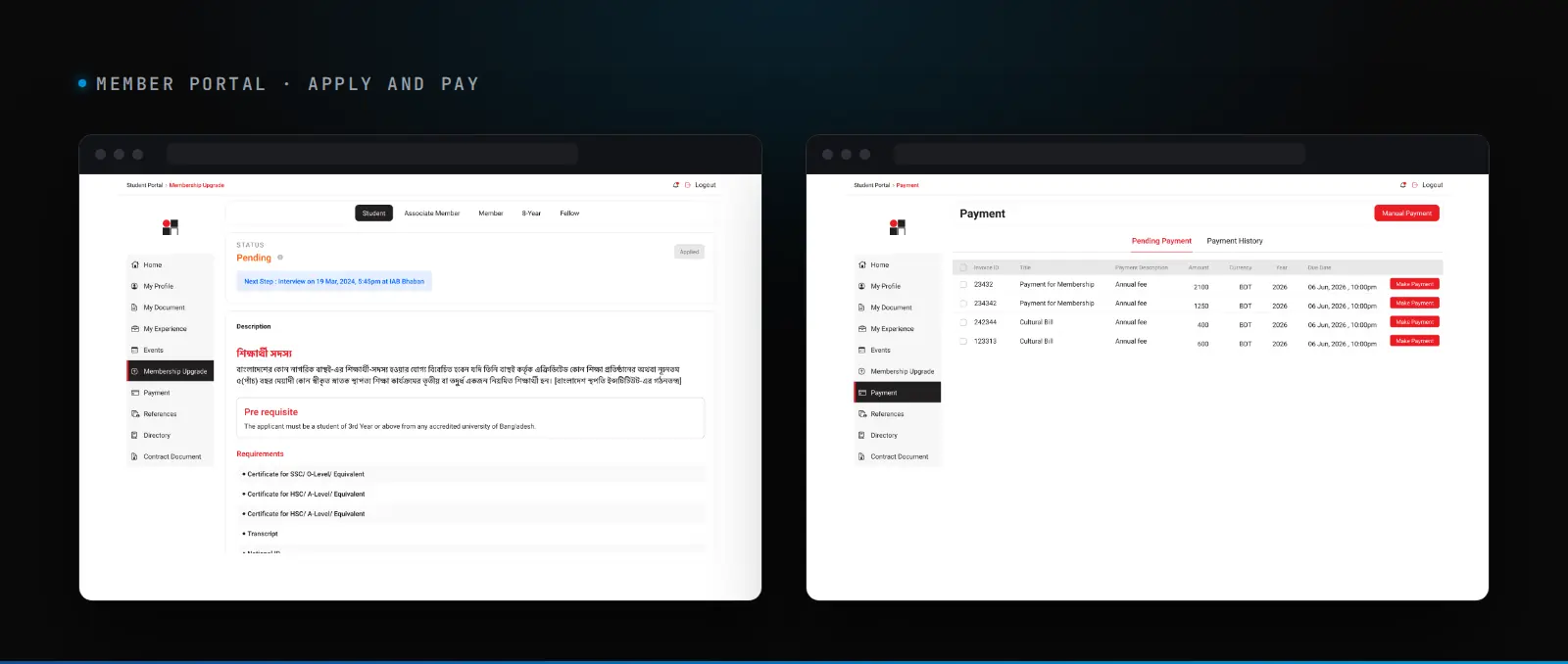
Task: Select the Student membership tab
Action: pyautogui.click(x=373, y=213)
